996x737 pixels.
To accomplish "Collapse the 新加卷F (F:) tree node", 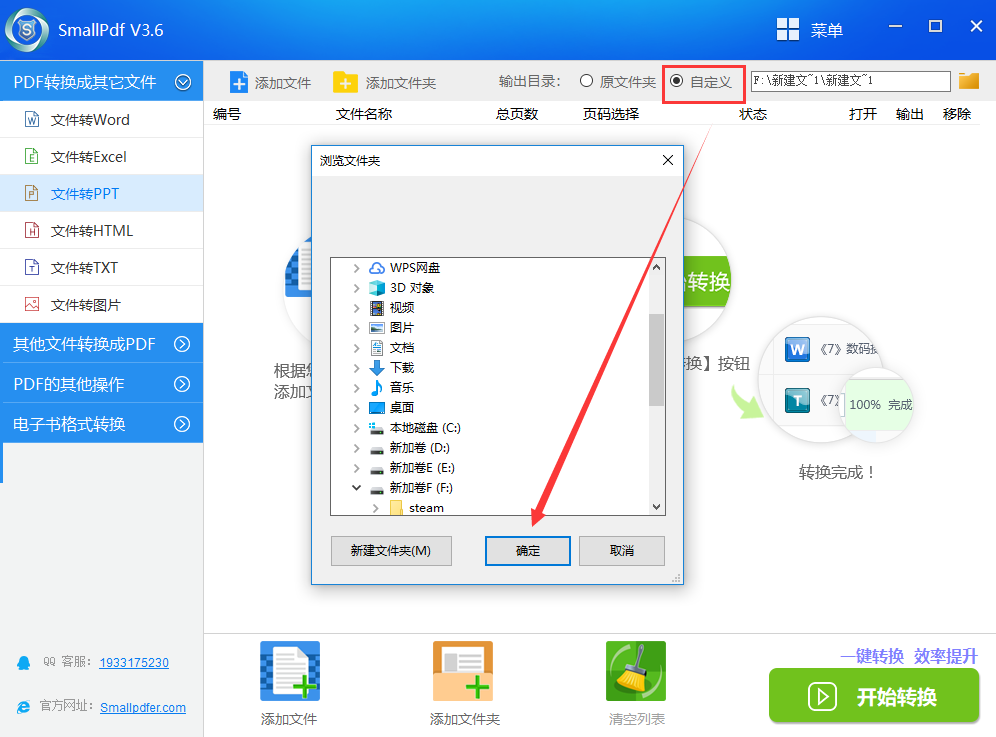I will [x=356, y=488].
